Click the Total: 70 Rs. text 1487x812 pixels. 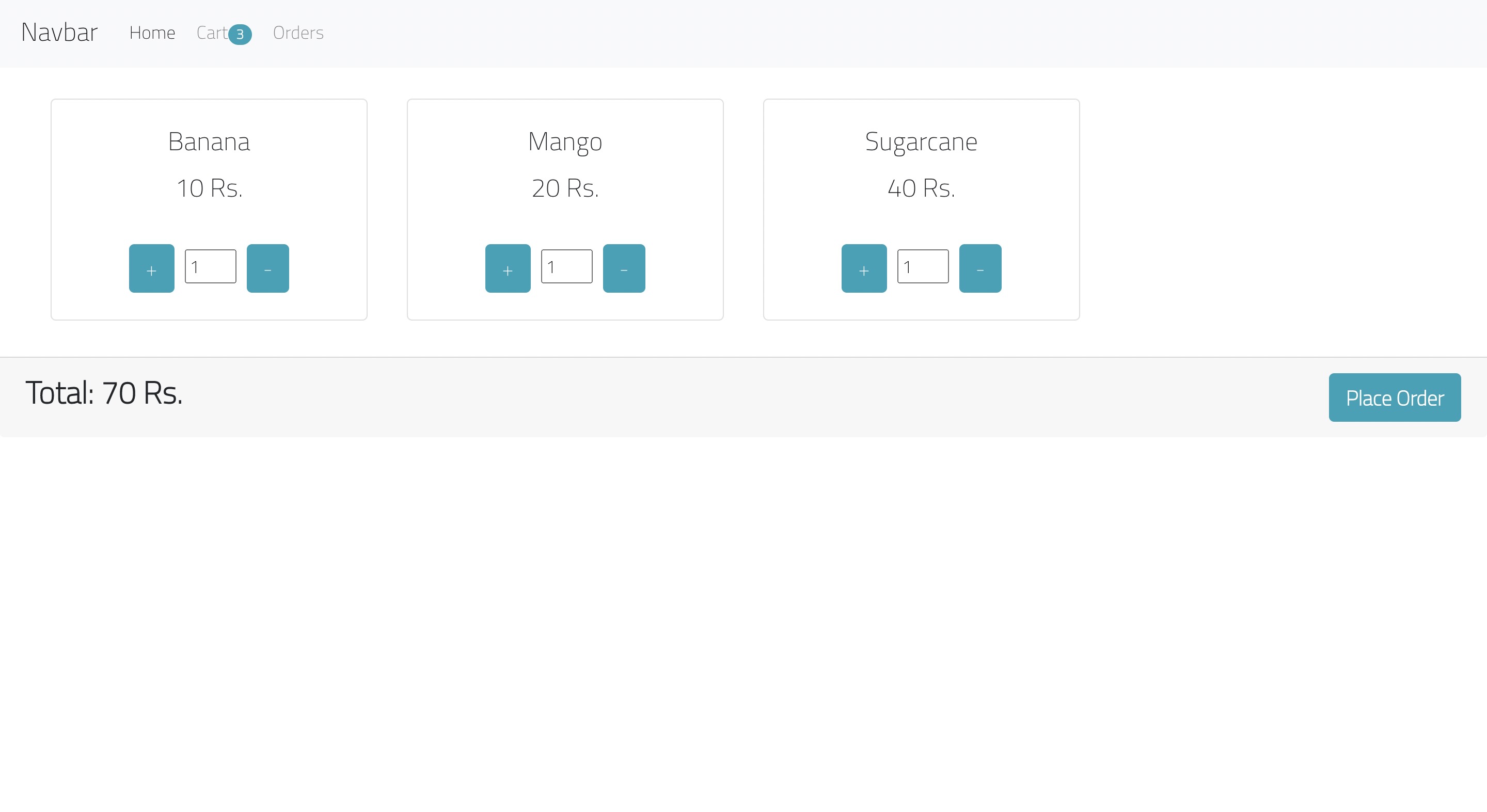click(x=104, y=393)
